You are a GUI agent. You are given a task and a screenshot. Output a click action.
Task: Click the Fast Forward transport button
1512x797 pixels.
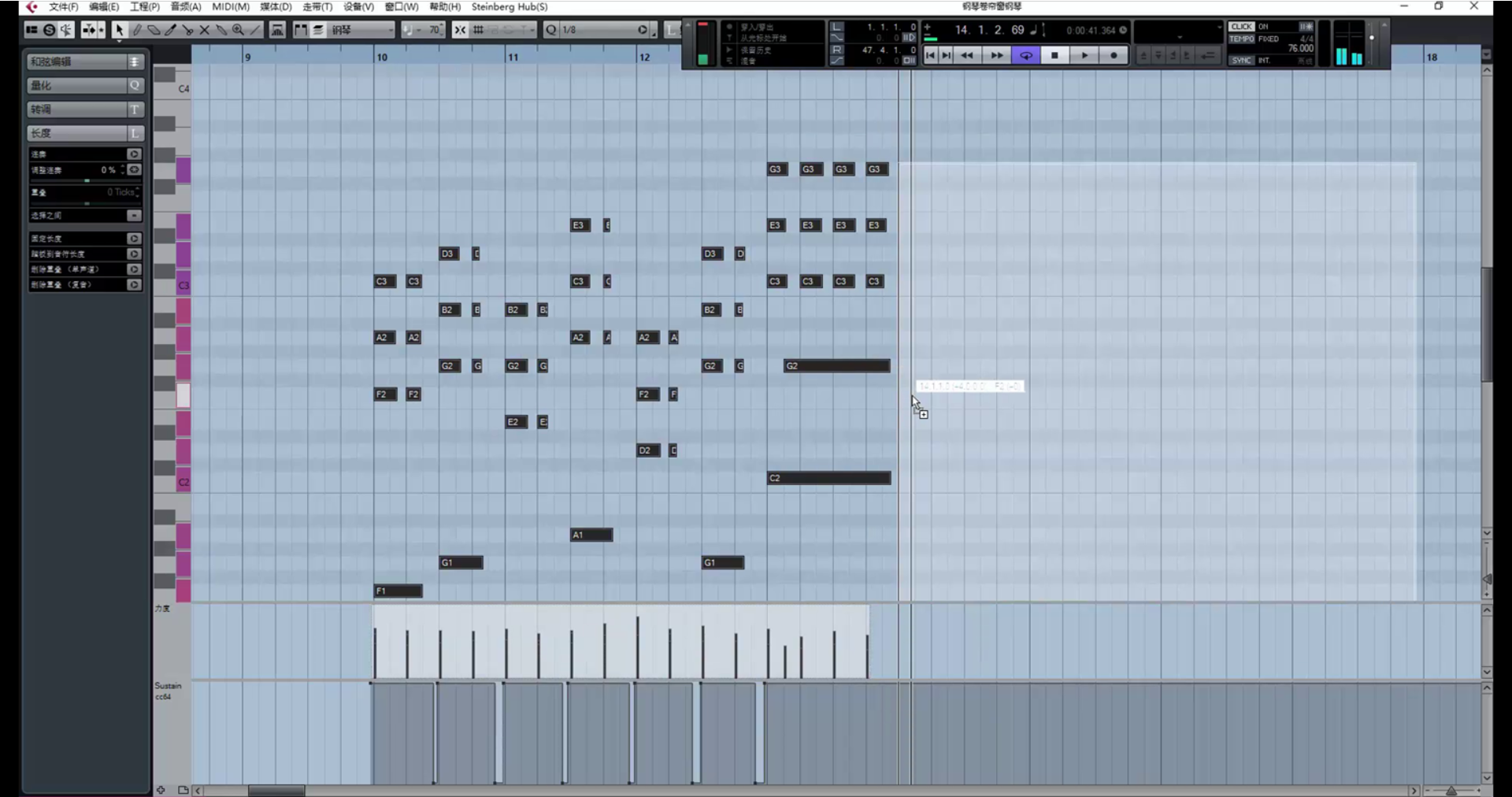coord(996,55)
